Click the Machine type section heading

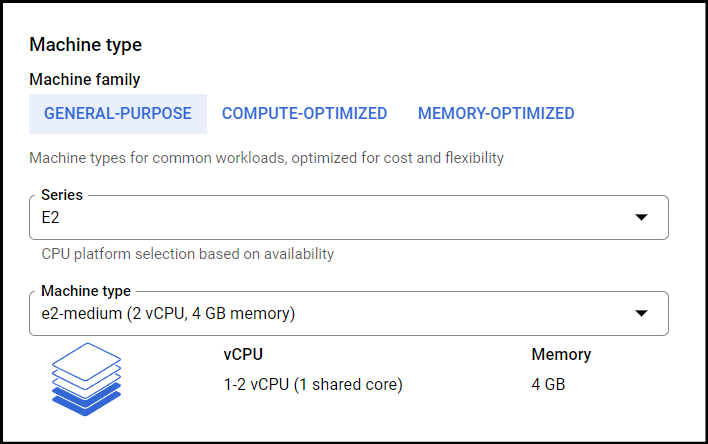(x=86, y=45)
